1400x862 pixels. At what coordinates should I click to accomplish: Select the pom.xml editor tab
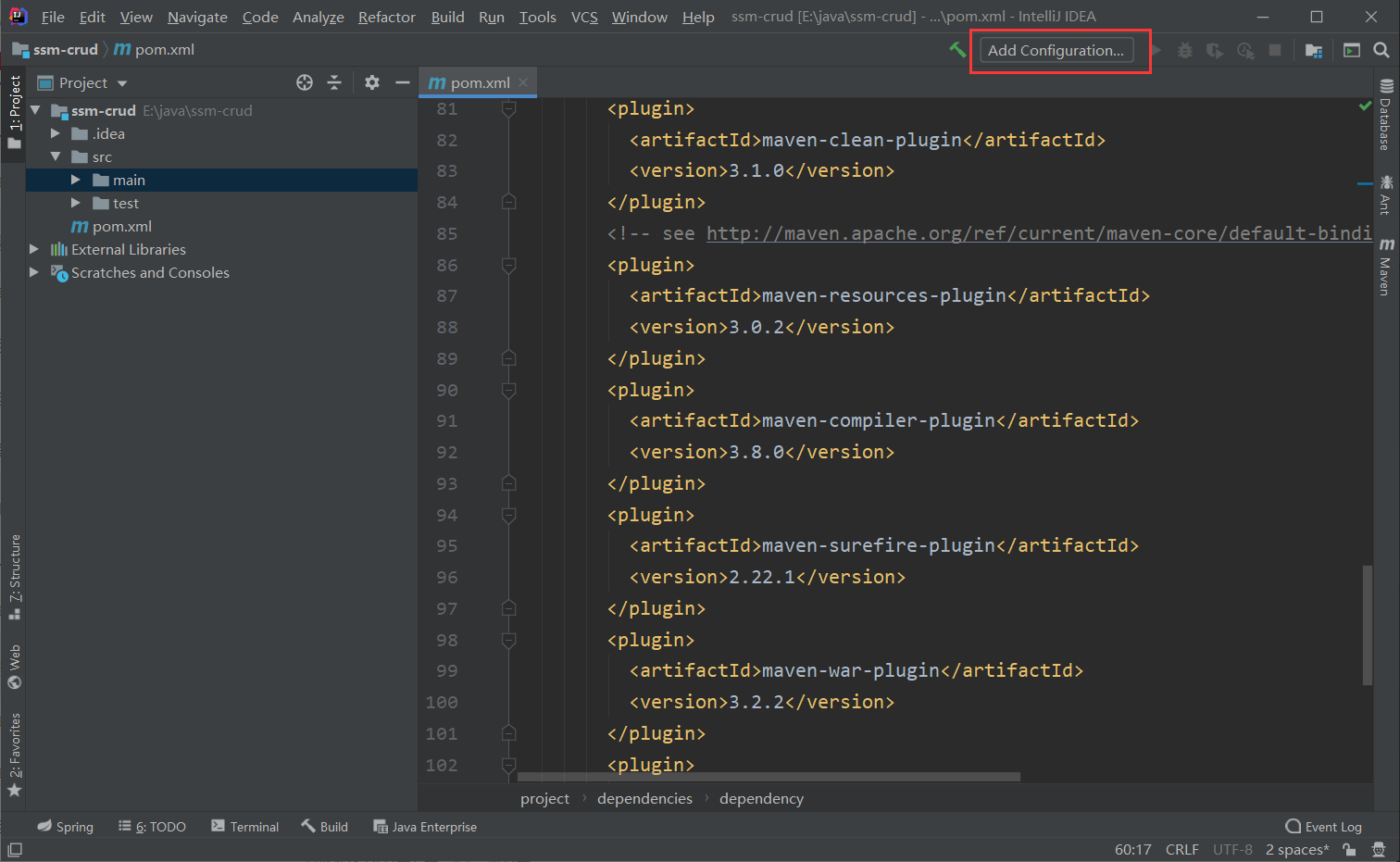point(478,82)
